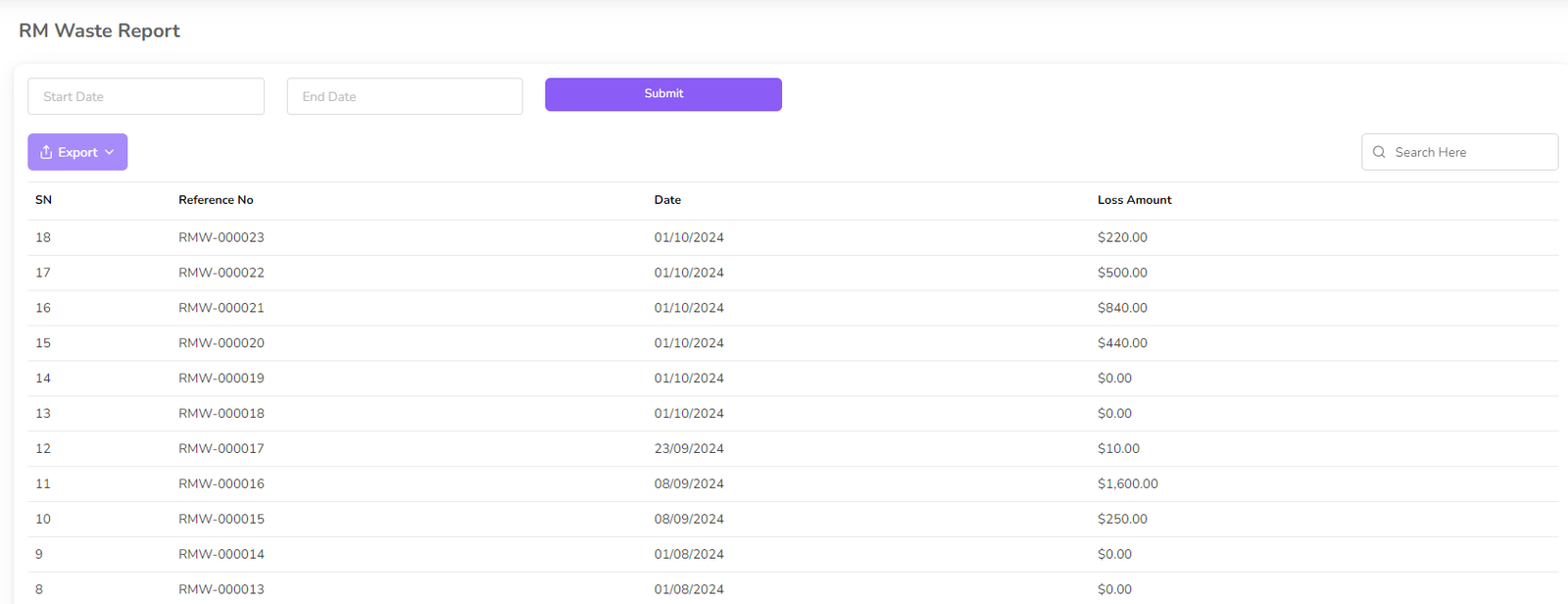Screen dimensions: 1568x604
Task: Expand the Export dropdown chevron
Action: 110,152
